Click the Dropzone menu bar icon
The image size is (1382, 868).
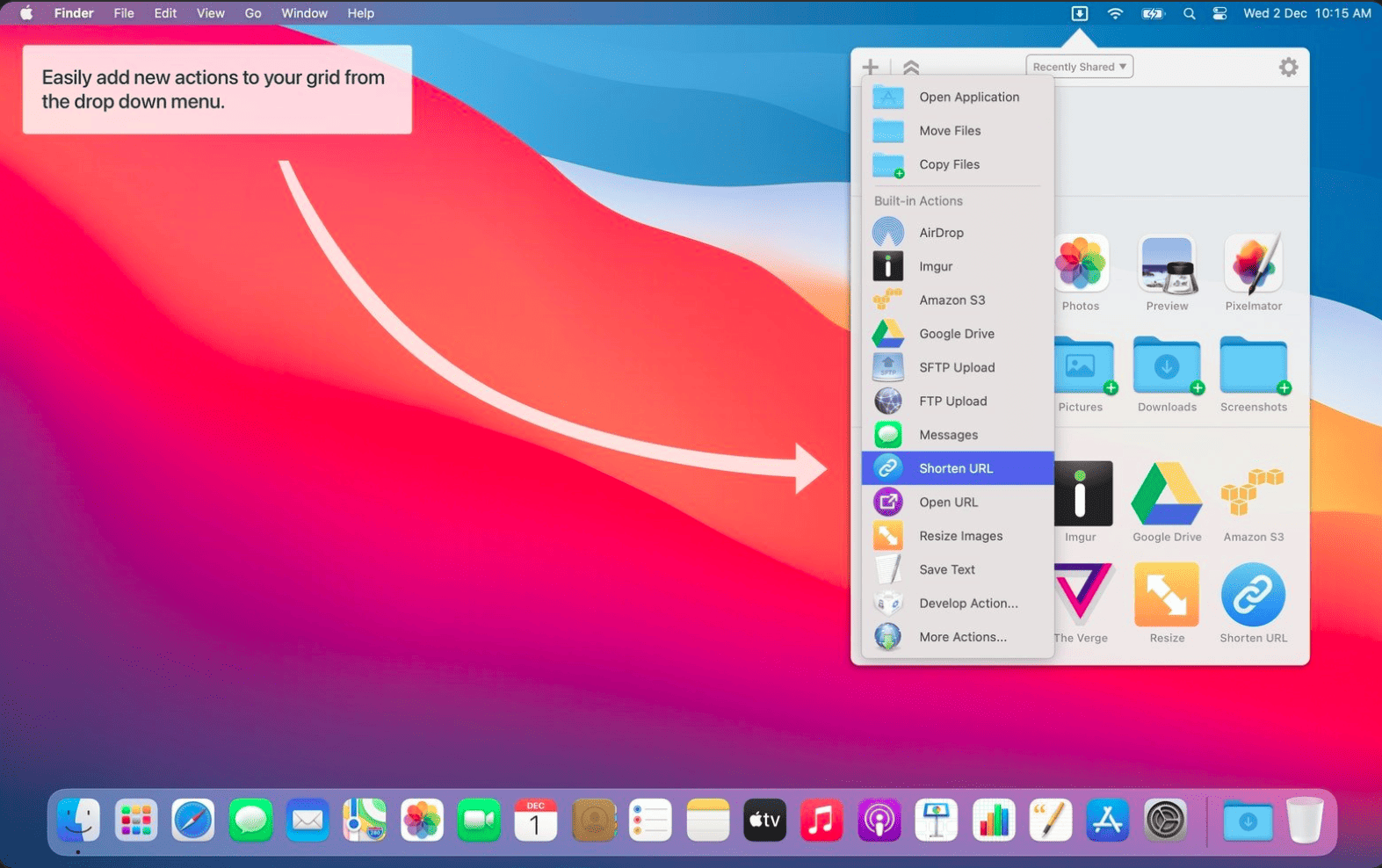tap(1079, 13)
